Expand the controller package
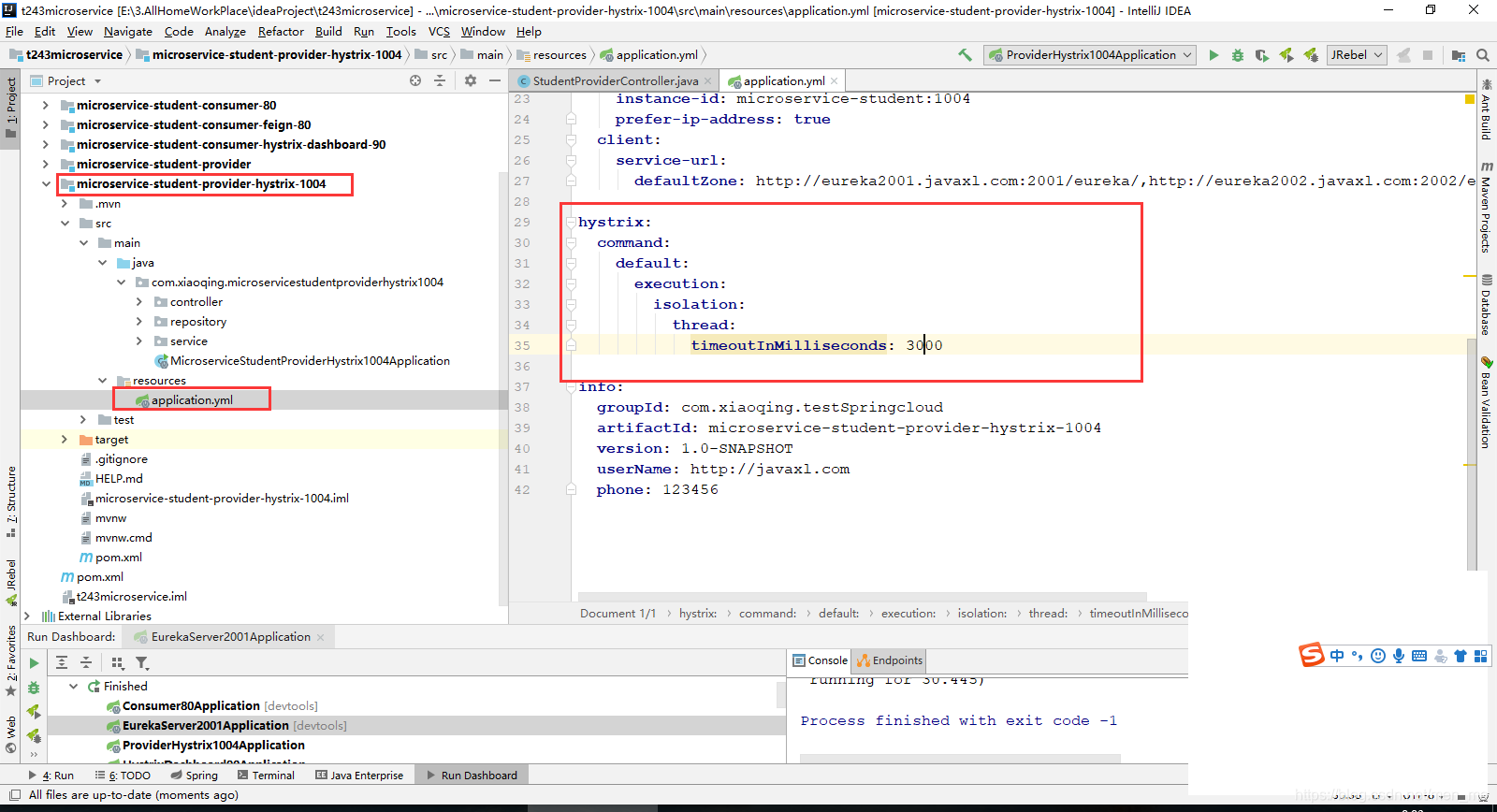The image size is (1497, 812). (x=139, y=302)
